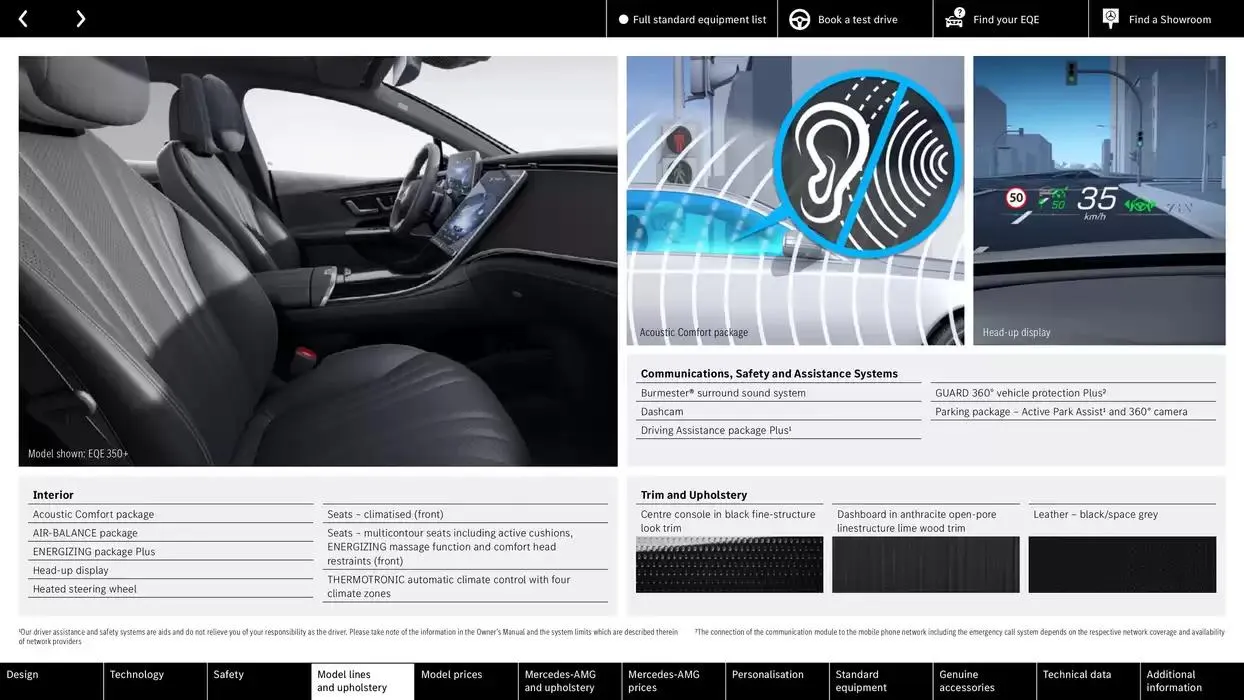Select Leather black/space grey swatch
The image size is (1244, 700).
[1122, 565]
